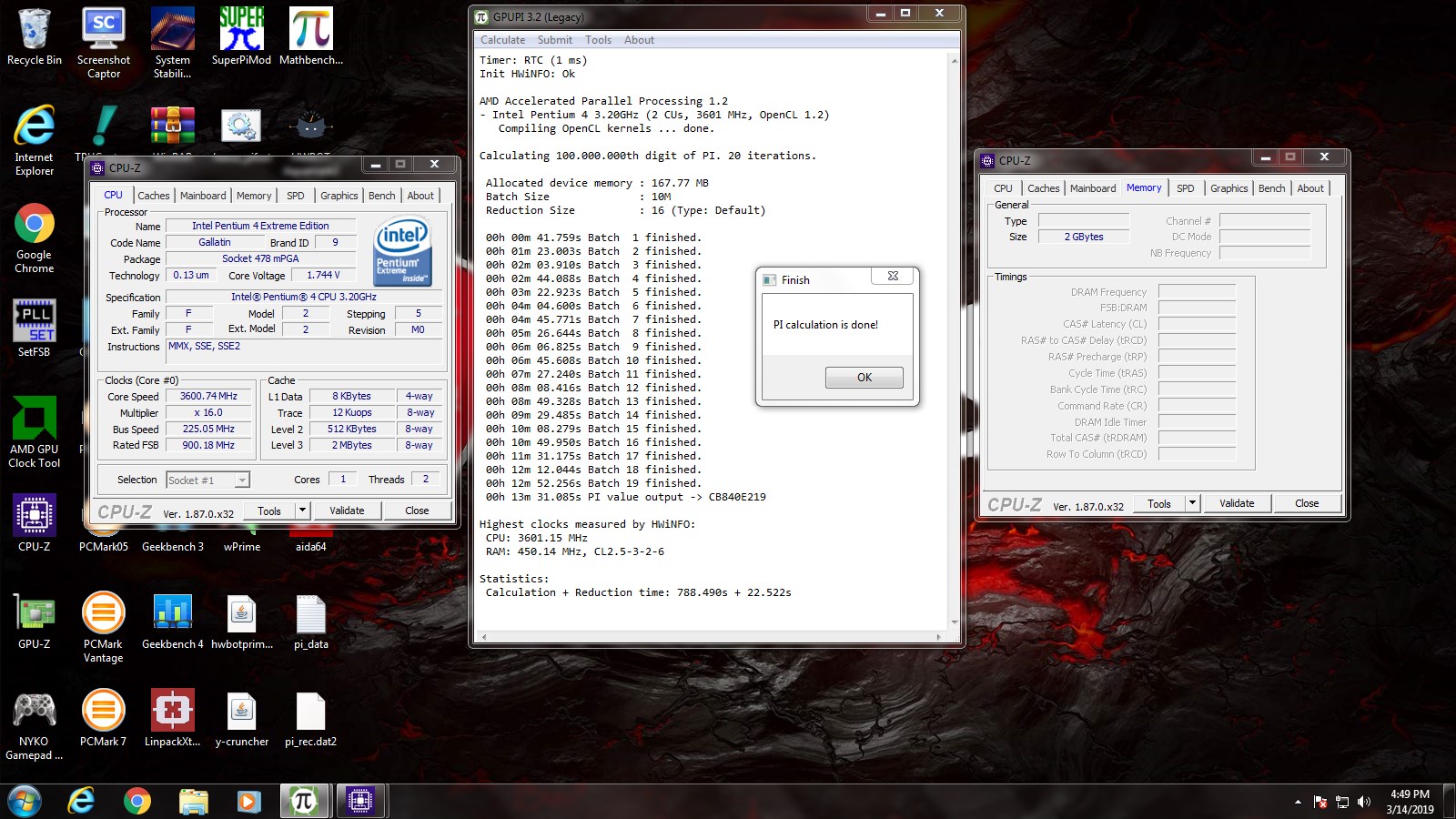1456x819 pixels.
Task: Switch to SPD tab in left CPU-Z
Action: (296, 196)
